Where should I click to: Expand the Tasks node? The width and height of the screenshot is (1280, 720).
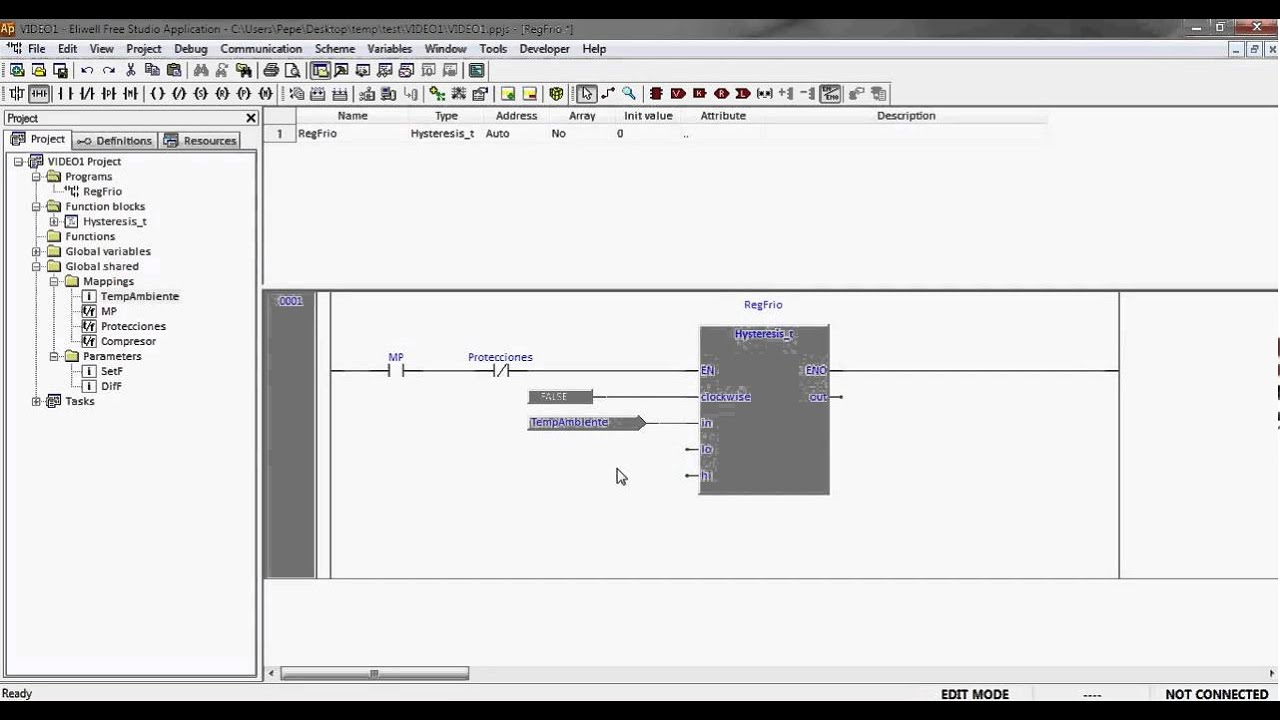36,401
